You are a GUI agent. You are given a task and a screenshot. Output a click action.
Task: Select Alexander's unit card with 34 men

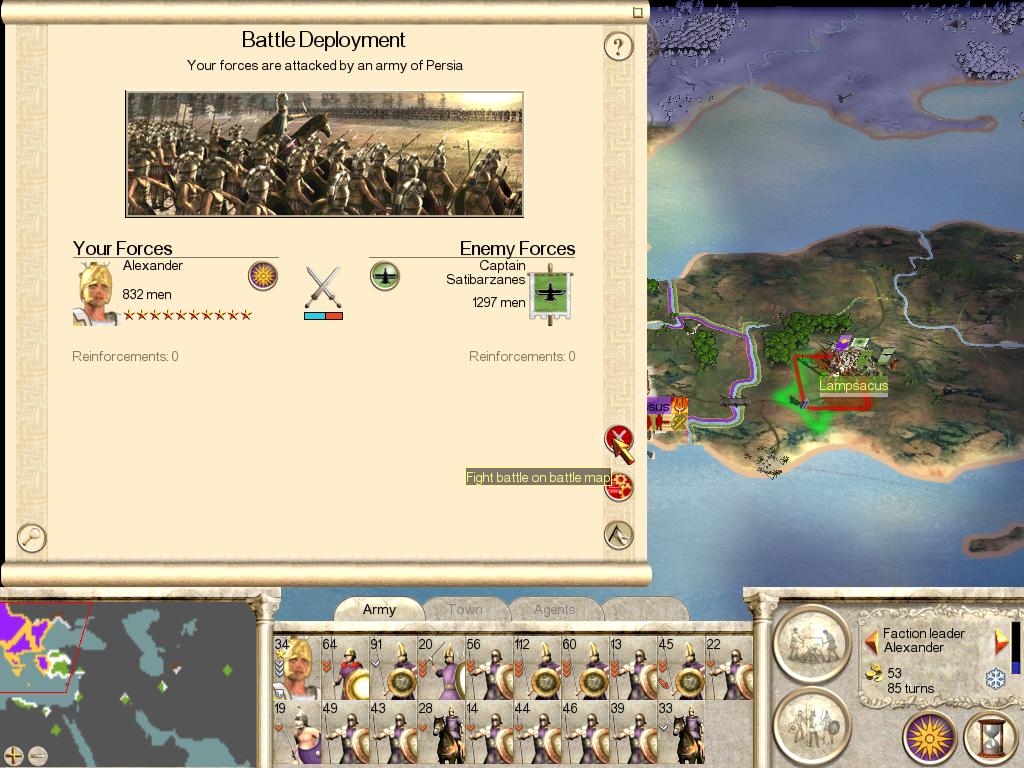pos(297,667)
